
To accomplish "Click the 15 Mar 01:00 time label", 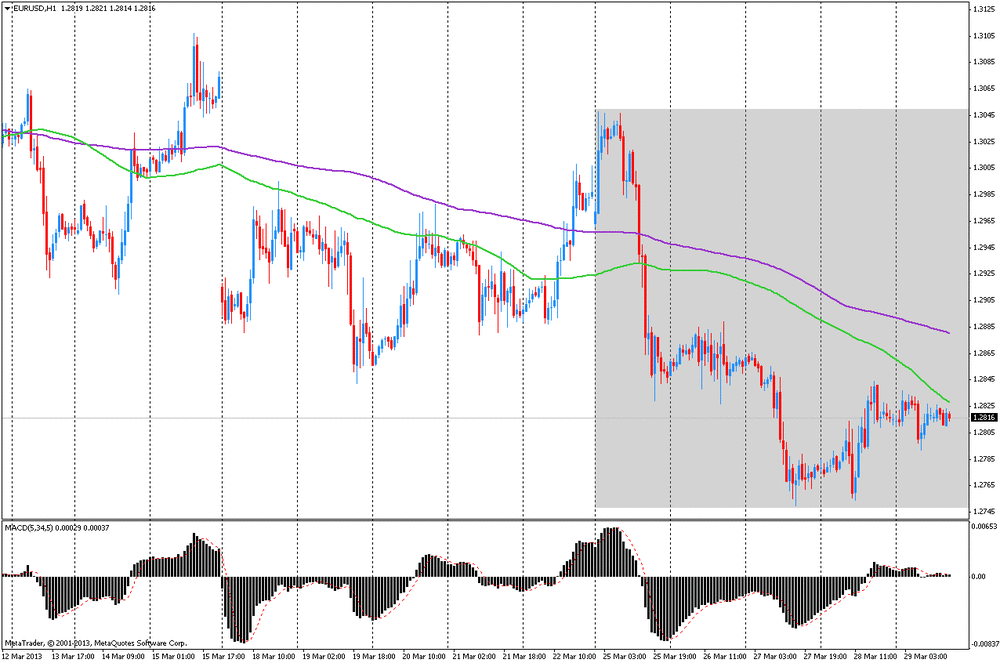I will point(172,656).
